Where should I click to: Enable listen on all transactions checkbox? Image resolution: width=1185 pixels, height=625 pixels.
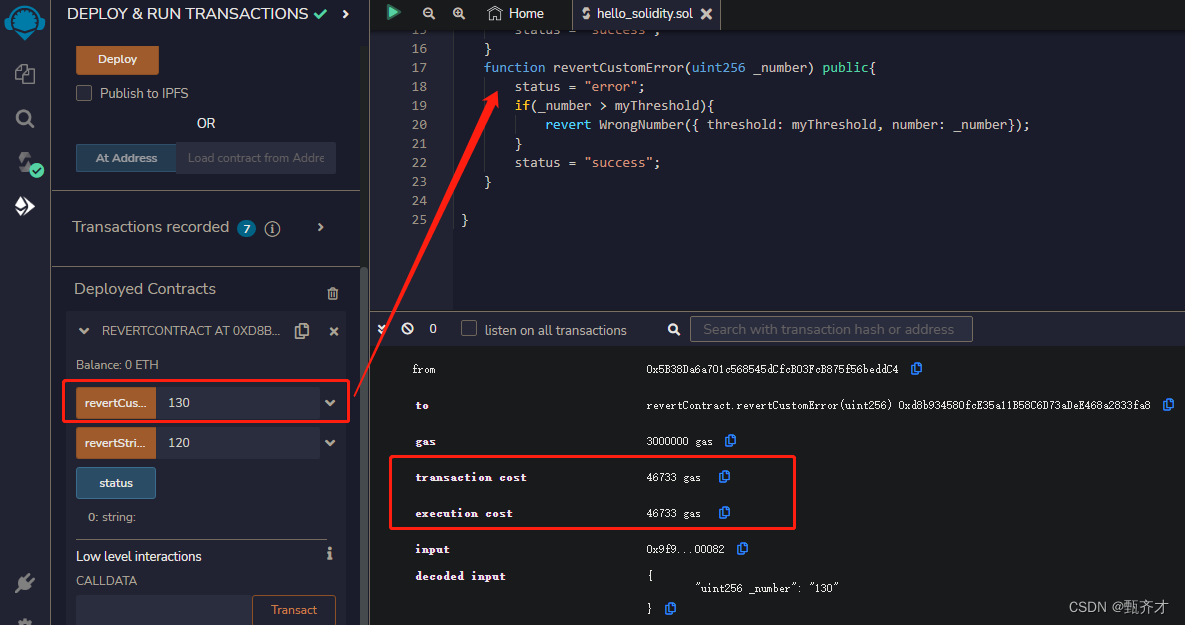(x=469, y=329)
